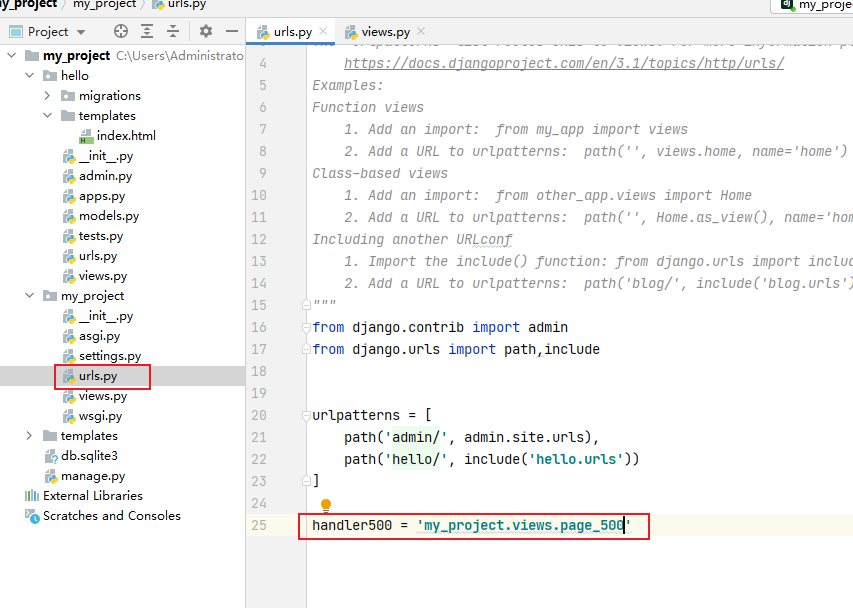
Task: Click the hello folder icon
Action: (50, 76)
